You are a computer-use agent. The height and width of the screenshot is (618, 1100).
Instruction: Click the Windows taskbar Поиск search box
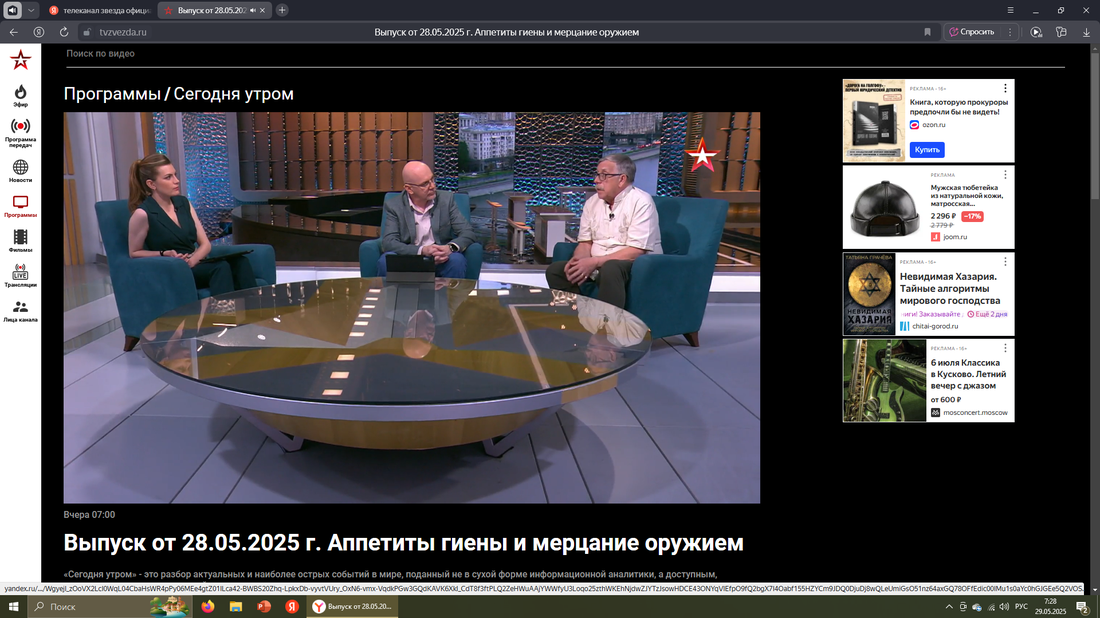point(109,607)
